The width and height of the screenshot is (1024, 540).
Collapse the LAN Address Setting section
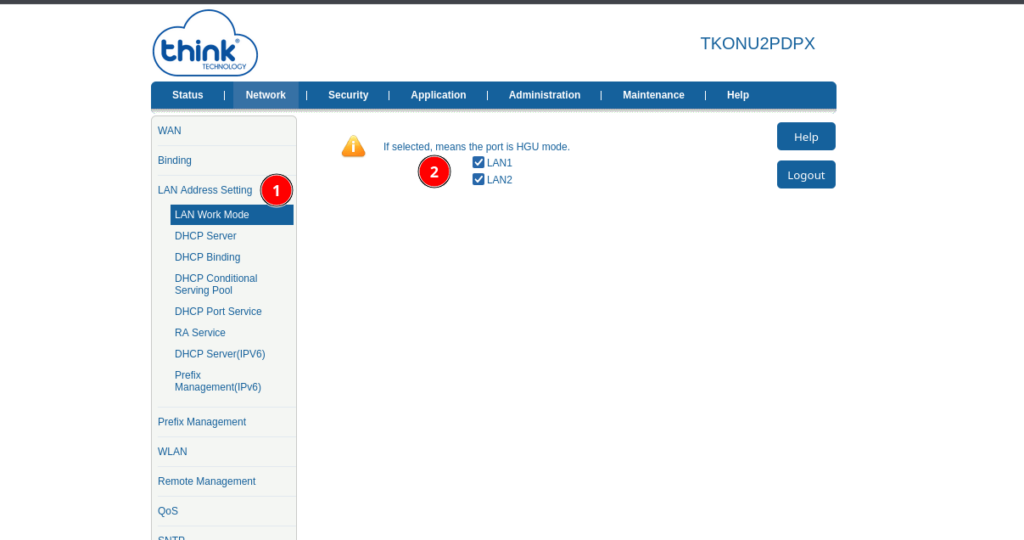tap(204, 190)
